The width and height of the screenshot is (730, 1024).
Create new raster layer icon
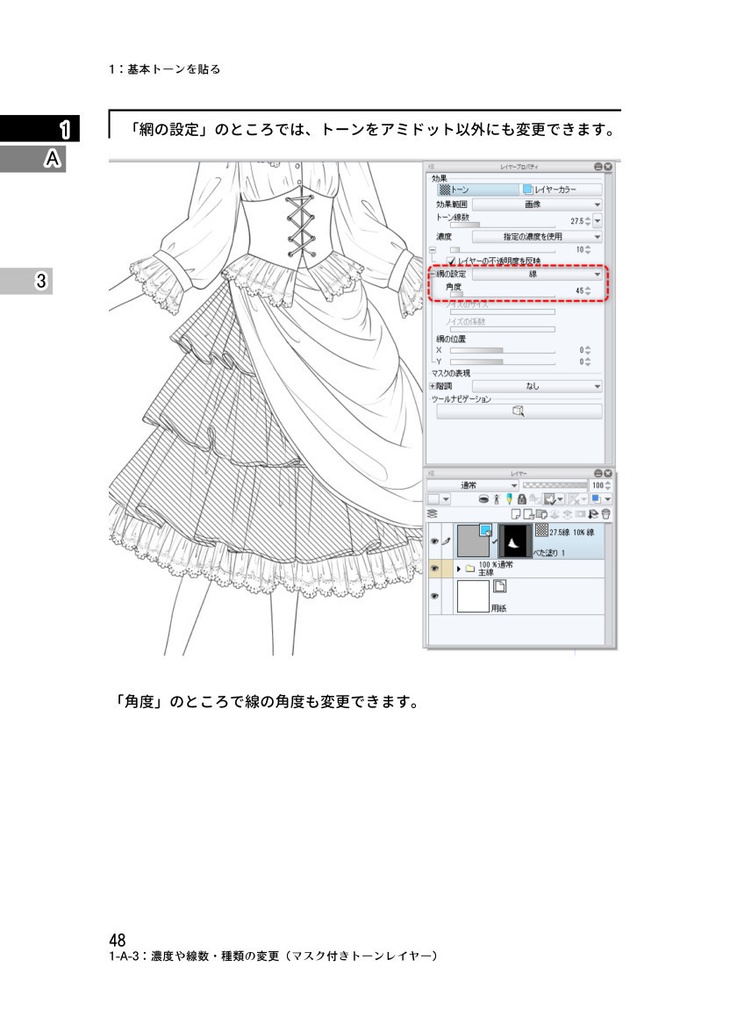[516, 514]
